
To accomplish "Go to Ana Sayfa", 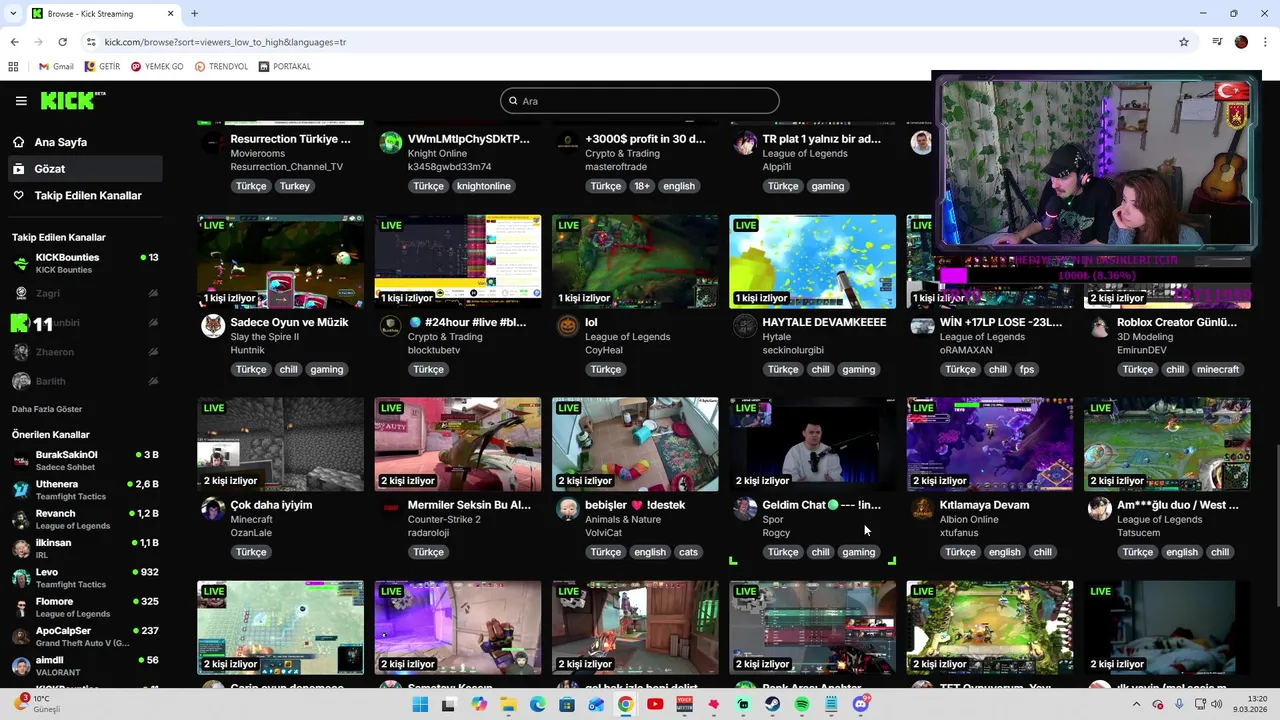I will [85, 142].
